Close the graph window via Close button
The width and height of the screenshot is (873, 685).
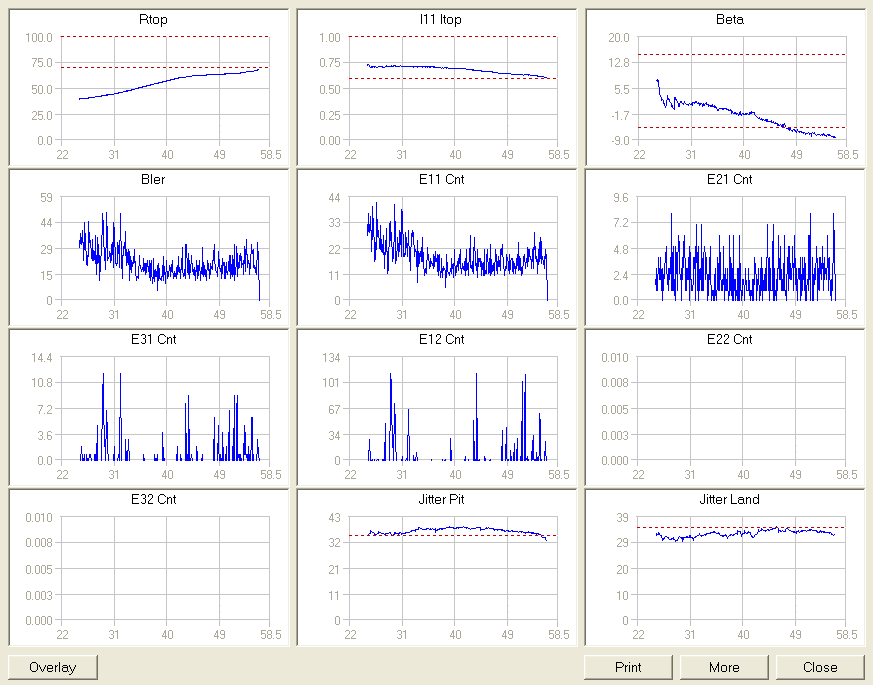[x=819, y=667]
